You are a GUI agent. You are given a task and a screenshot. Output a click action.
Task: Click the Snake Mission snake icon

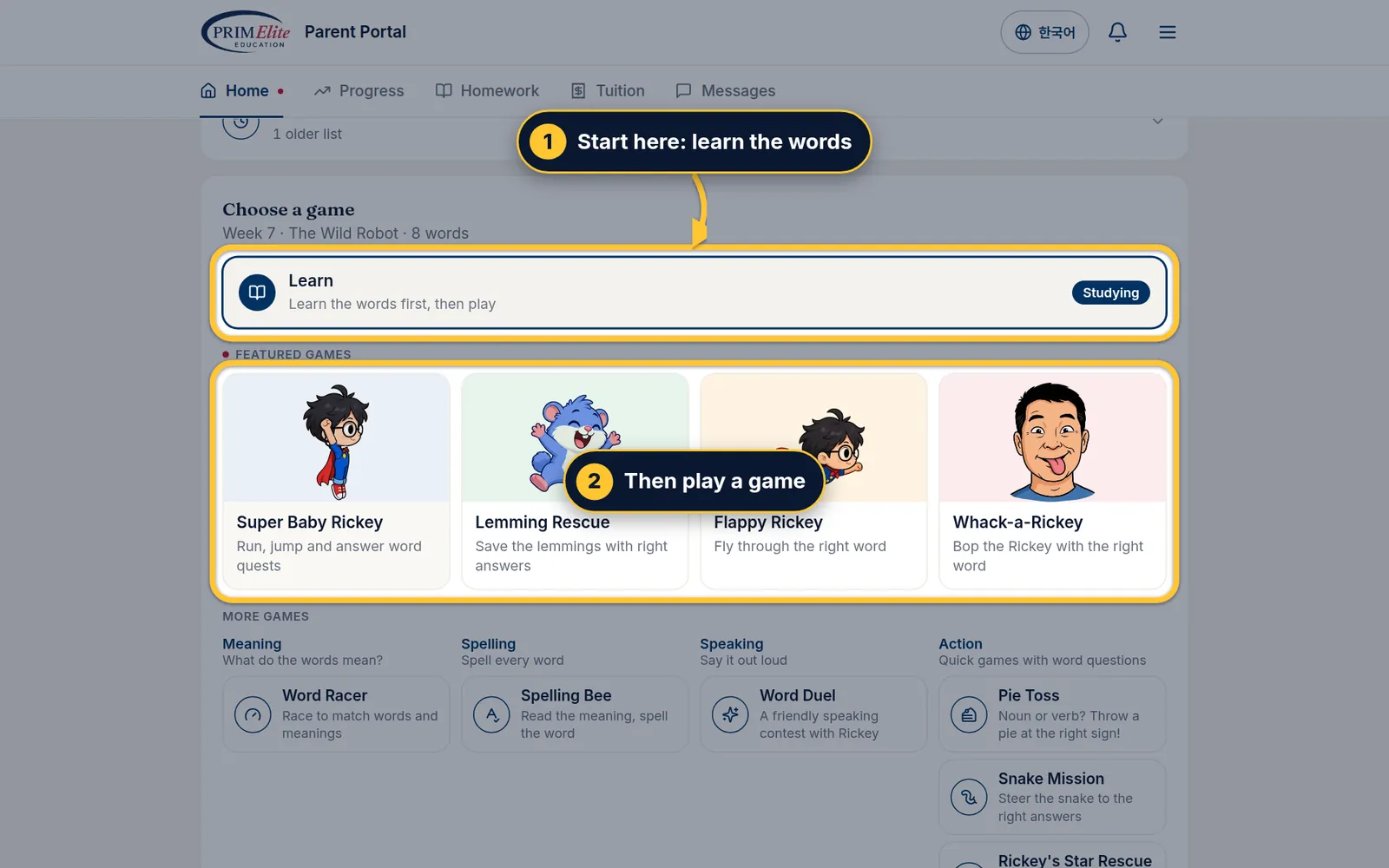pos(969,797)
